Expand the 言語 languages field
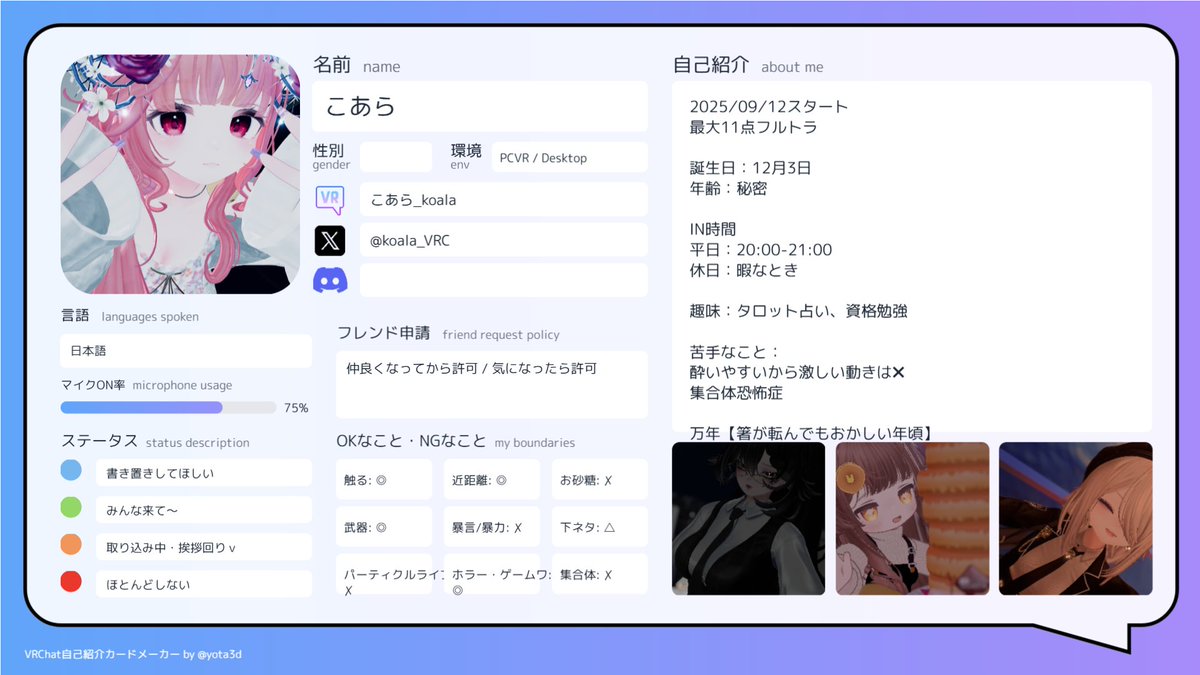This screenshot has width=1200, height=675. [x=185, y=351]
